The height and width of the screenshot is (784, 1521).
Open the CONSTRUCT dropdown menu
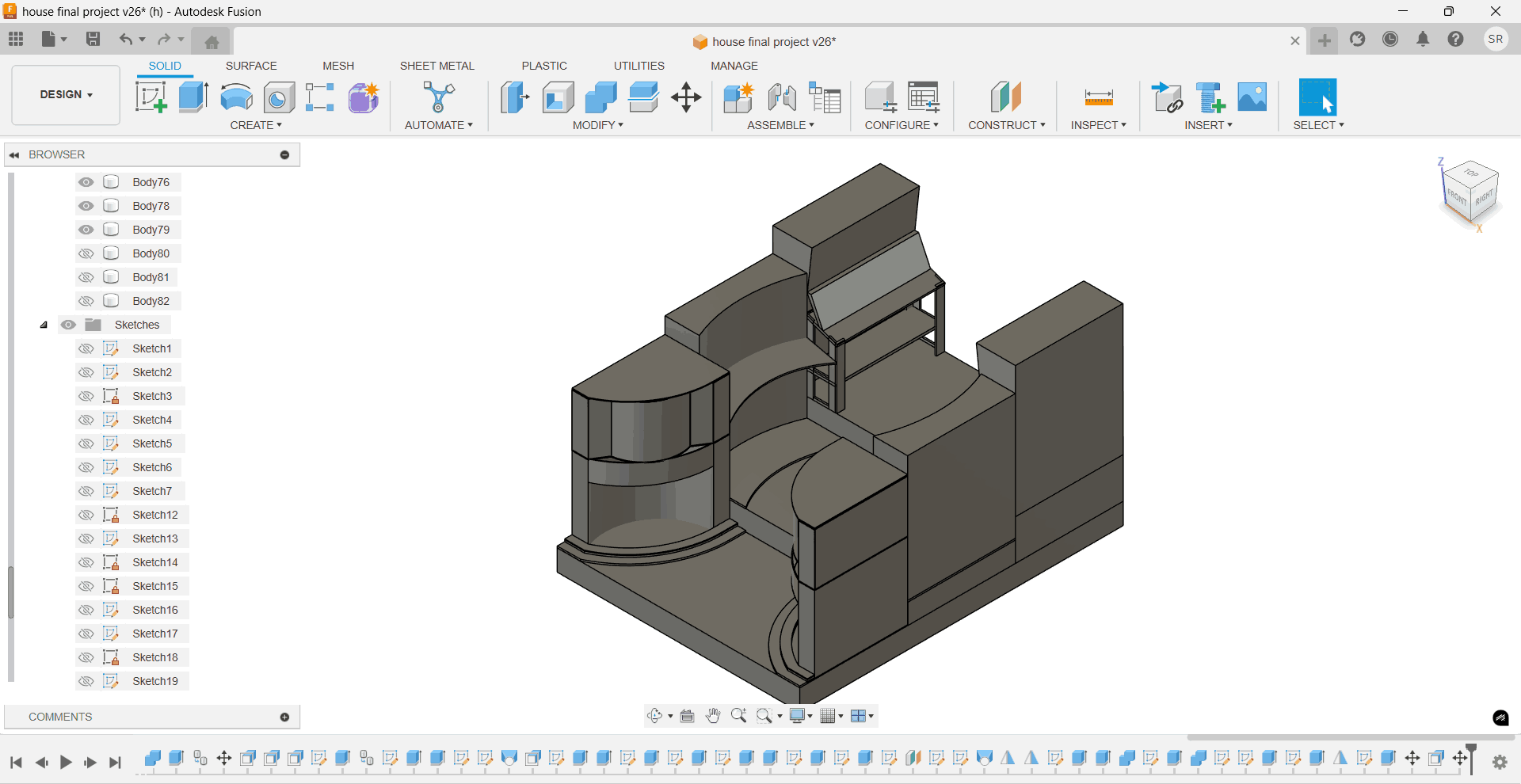click(x=1007, y=125)
